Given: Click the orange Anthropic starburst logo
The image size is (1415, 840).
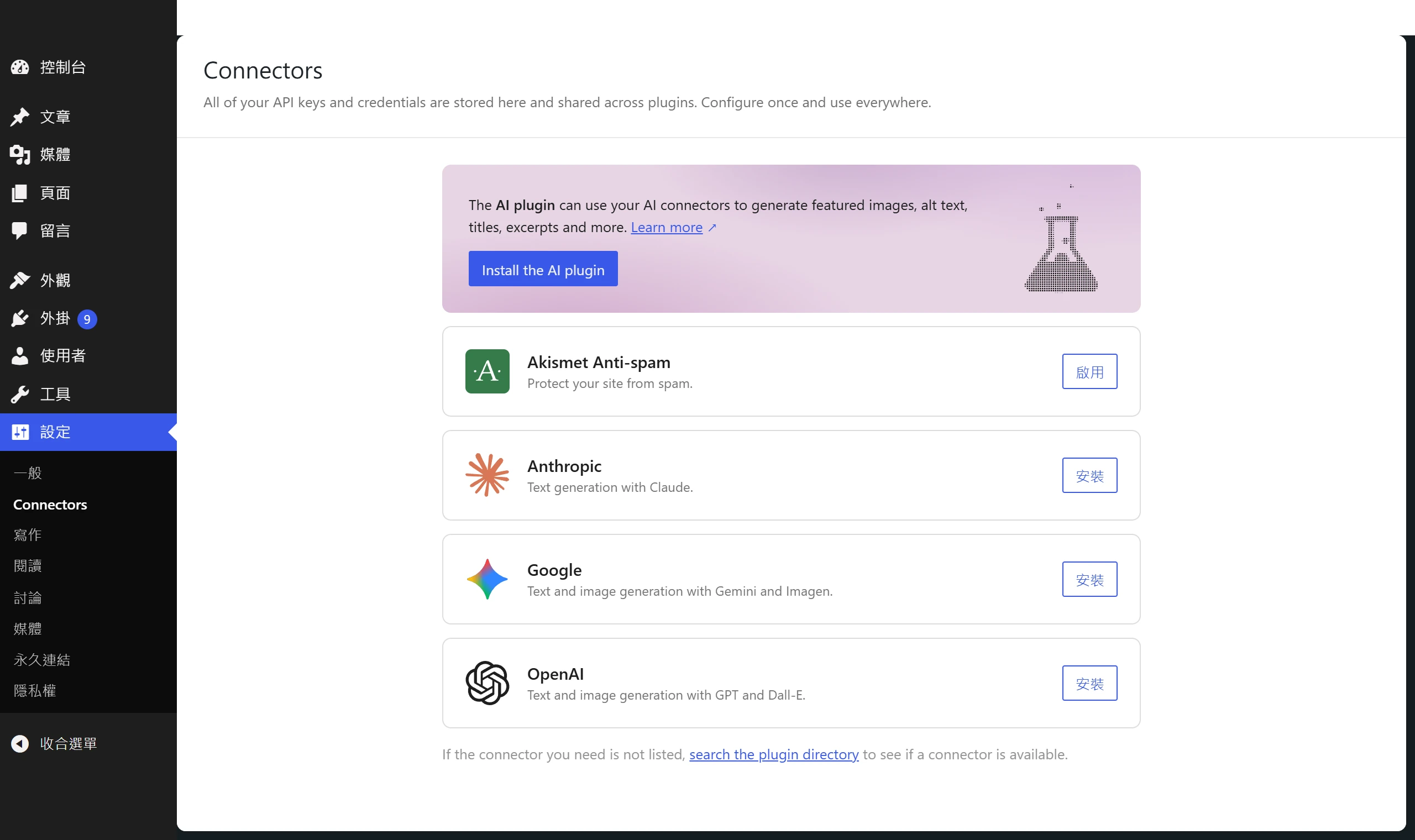Looking at the screenshot, I should pos(488,475).
